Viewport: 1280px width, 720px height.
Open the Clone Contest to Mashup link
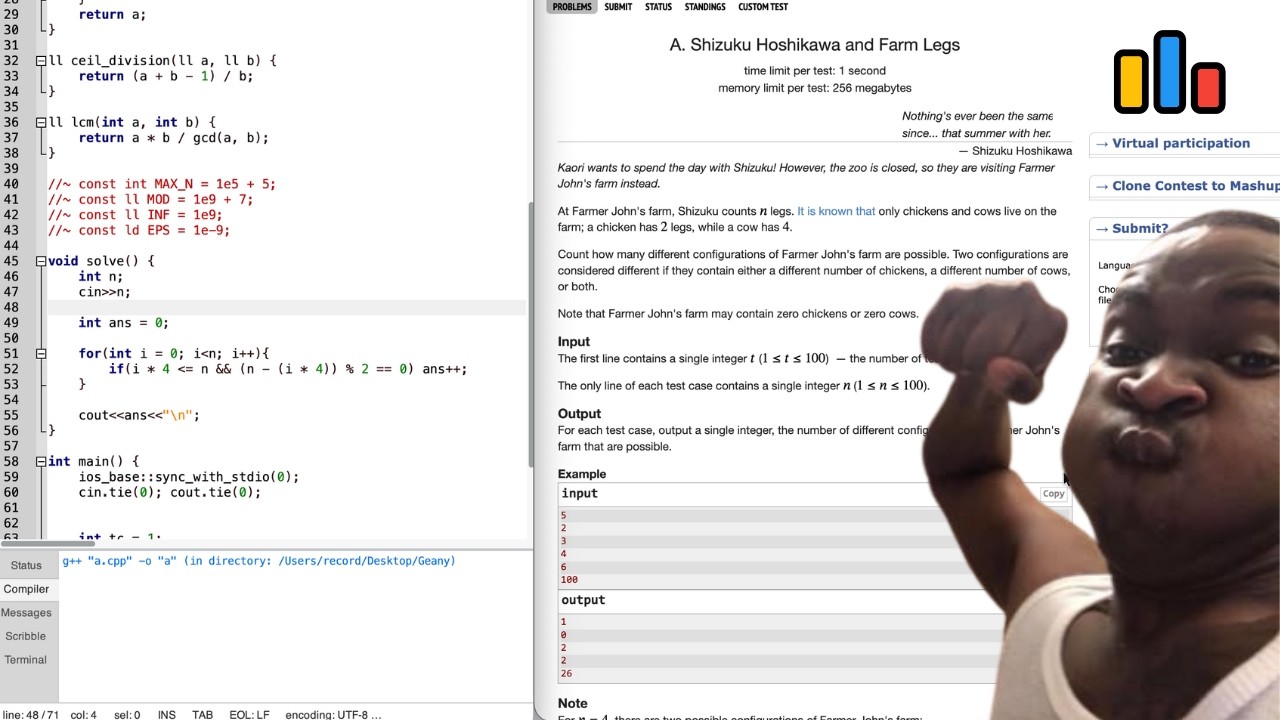1195,186
